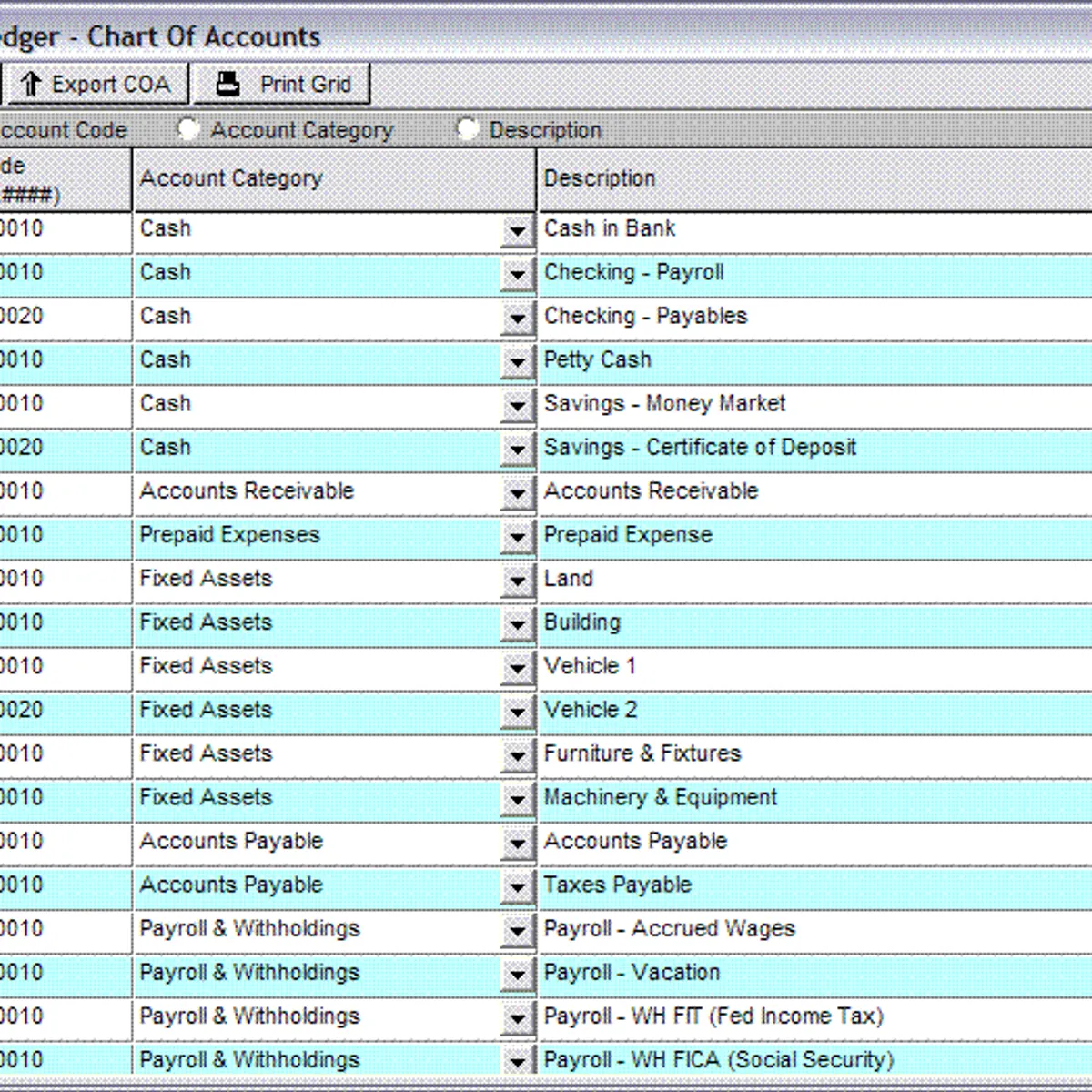Open category dropdown for Land row
The image size is (1092, 1092).
[x=517, y=581]
